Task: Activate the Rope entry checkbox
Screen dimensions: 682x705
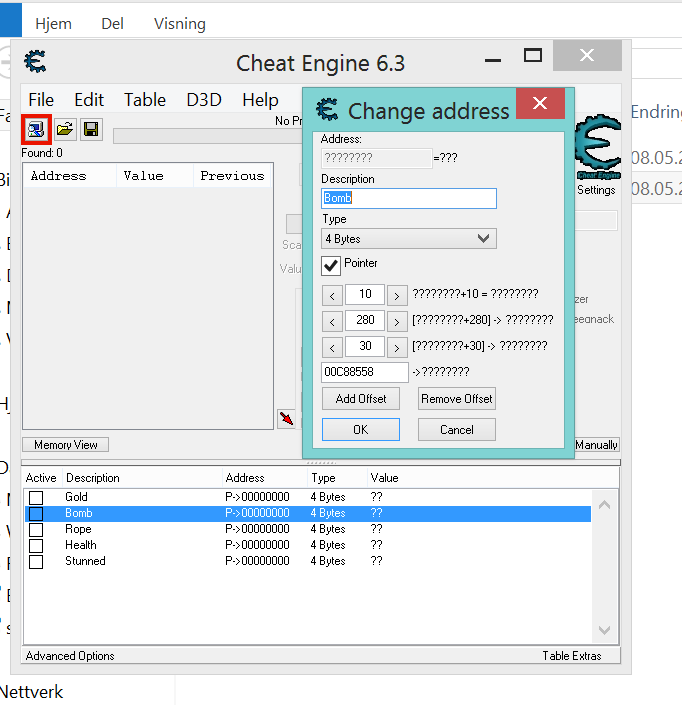Action: (x=36, y=529)
